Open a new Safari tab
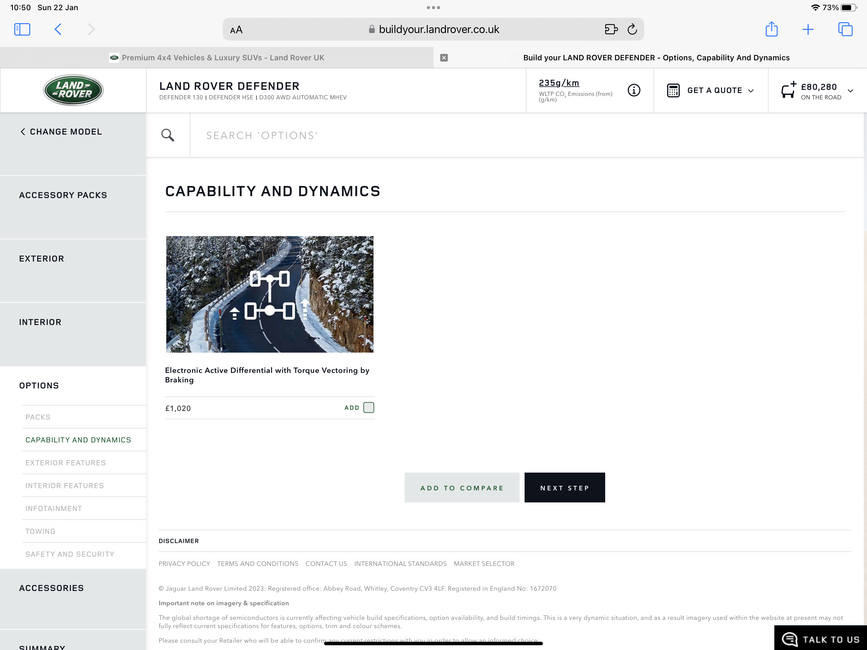The image size is (867, 650). [x=808, y=29]
